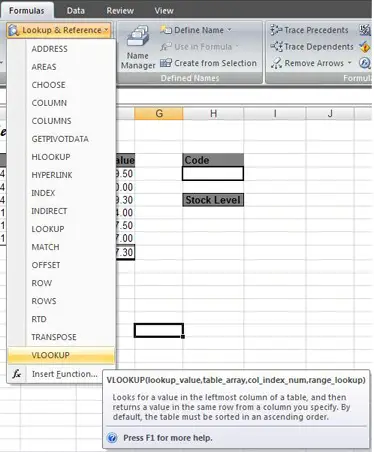374x452 pixels.
Task: Click the Define Name tag icon
Action: [x=166, y=30]
